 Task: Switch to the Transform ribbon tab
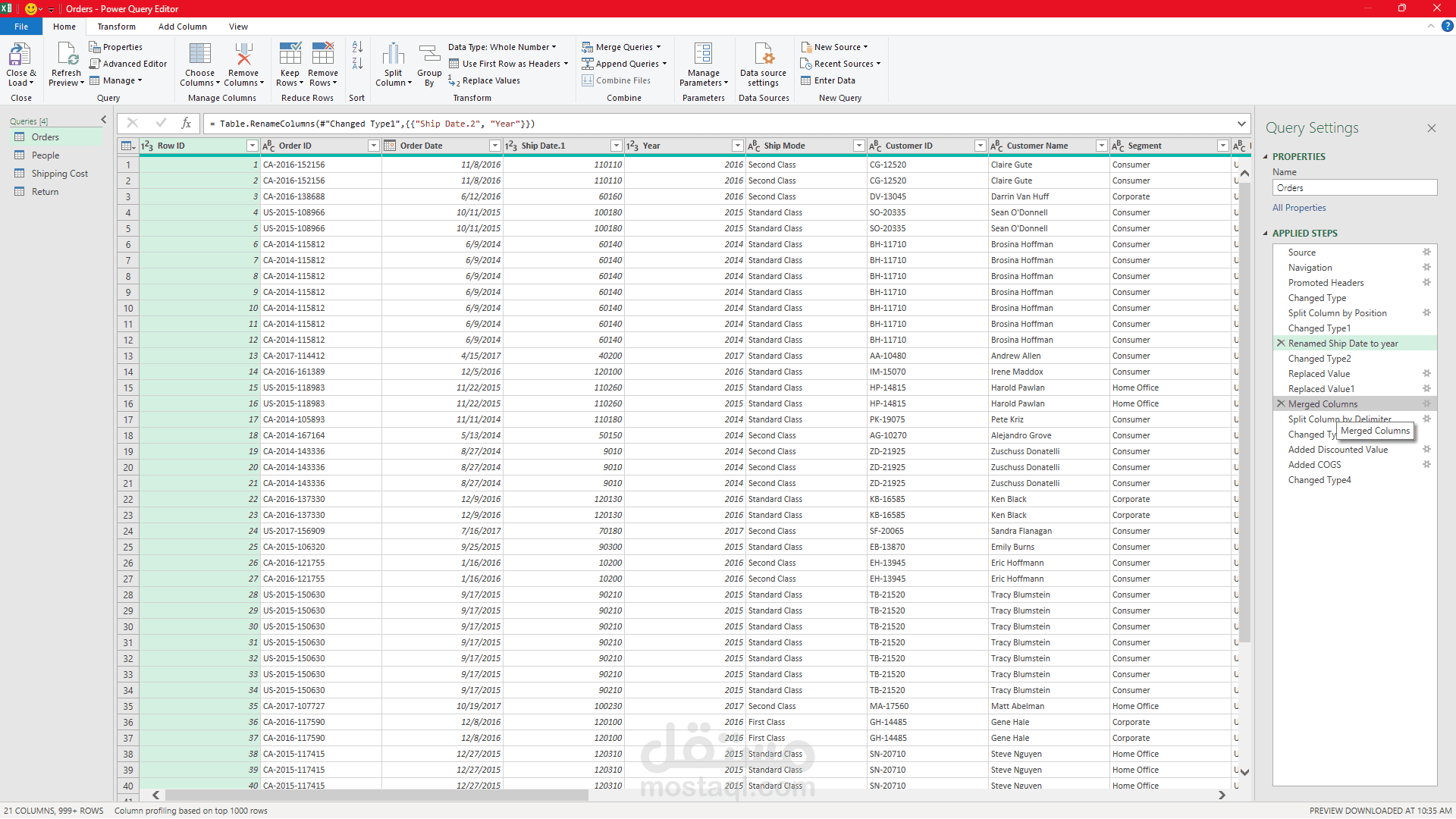[x=116, y=27]
